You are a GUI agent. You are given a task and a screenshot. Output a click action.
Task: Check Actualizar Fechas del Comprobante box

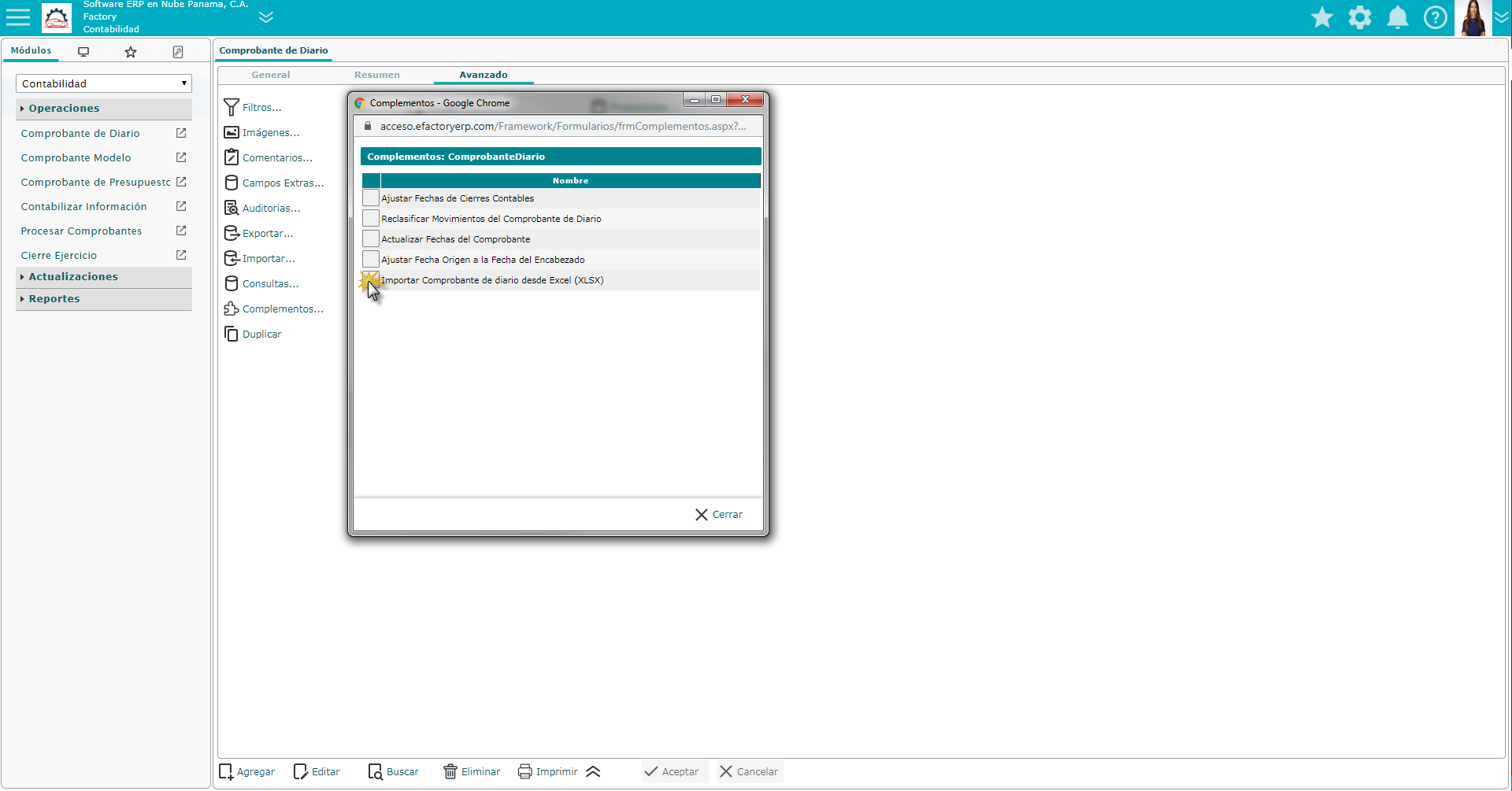click(371, 238)
